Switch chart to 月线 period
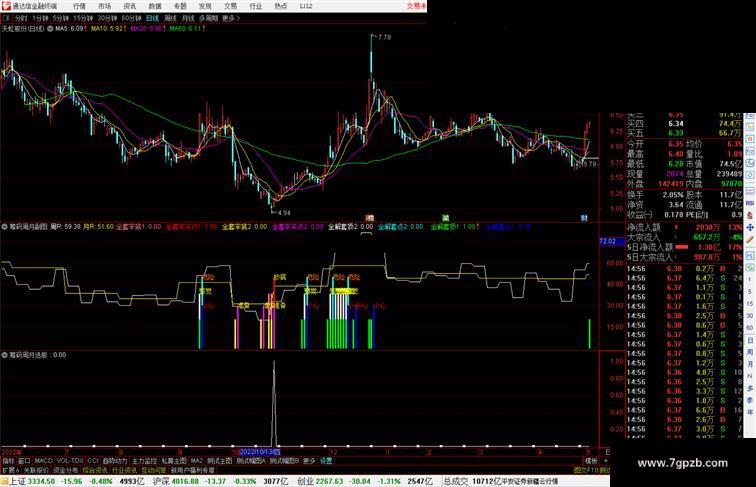The image size is (756, 487). 188,18
